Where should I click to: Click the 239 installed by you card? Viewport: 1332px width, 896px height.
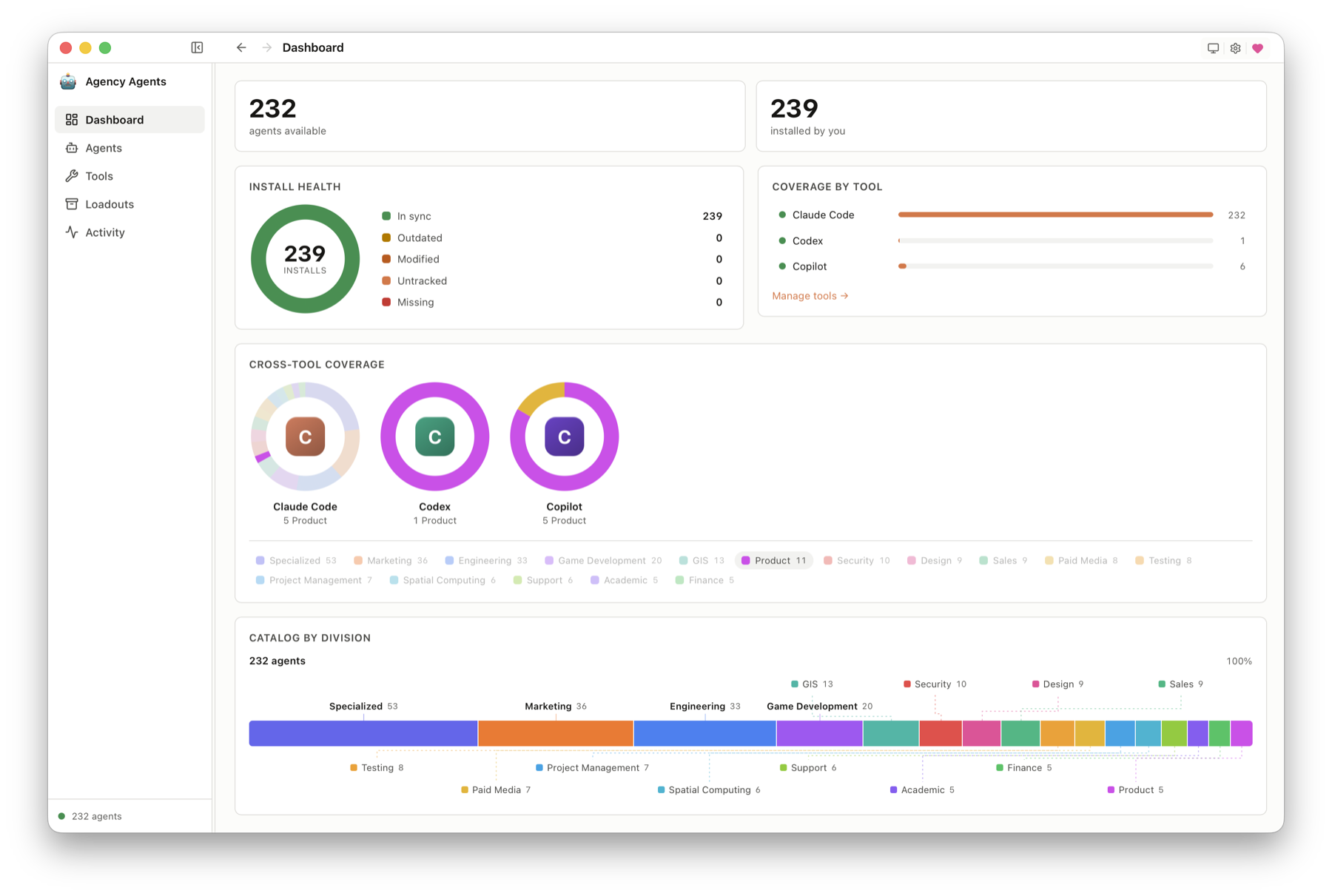(x=1011, y=116)
